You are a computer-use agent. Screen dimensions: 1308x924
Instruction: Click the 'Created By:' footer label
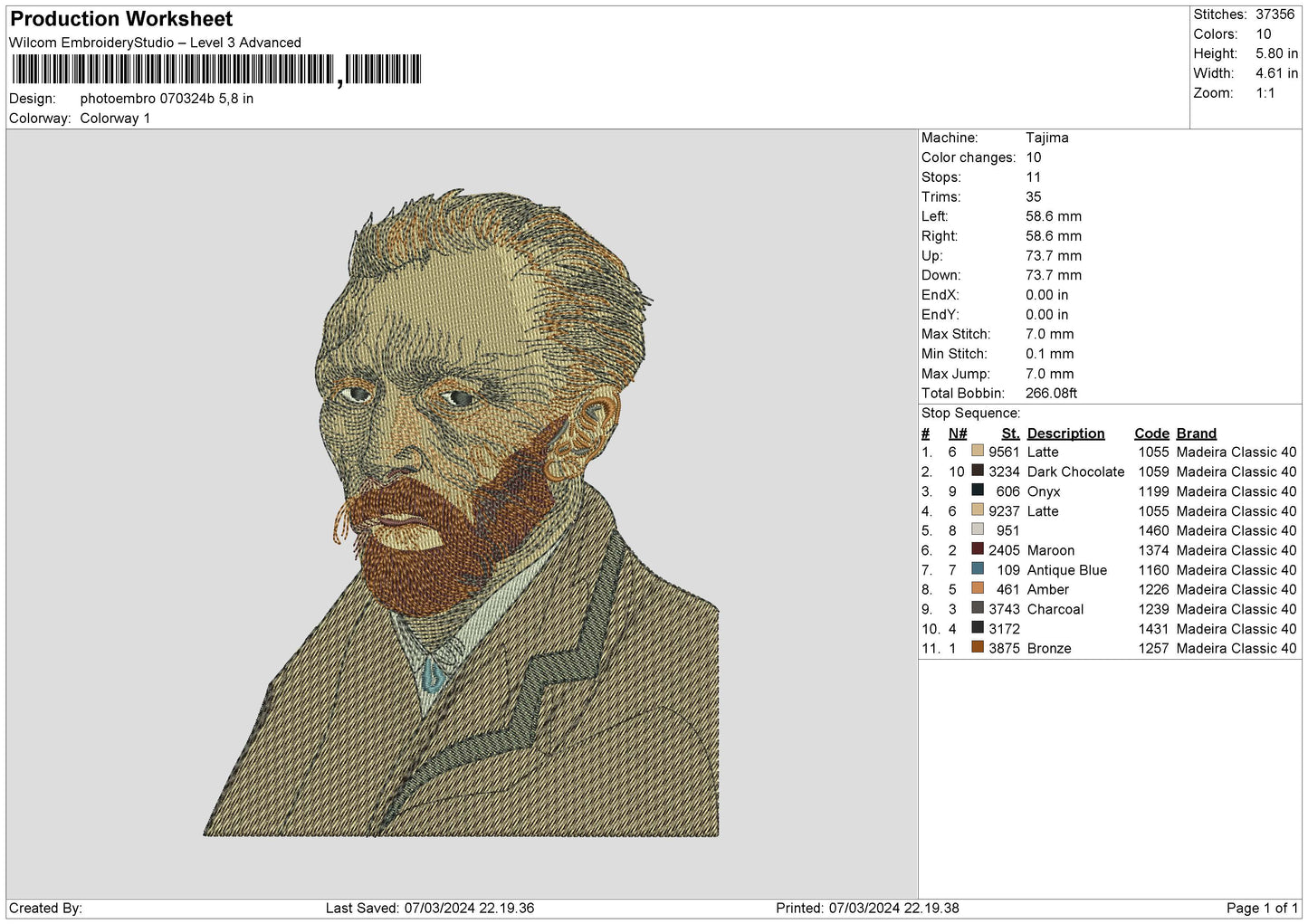(x=45, y=909)
